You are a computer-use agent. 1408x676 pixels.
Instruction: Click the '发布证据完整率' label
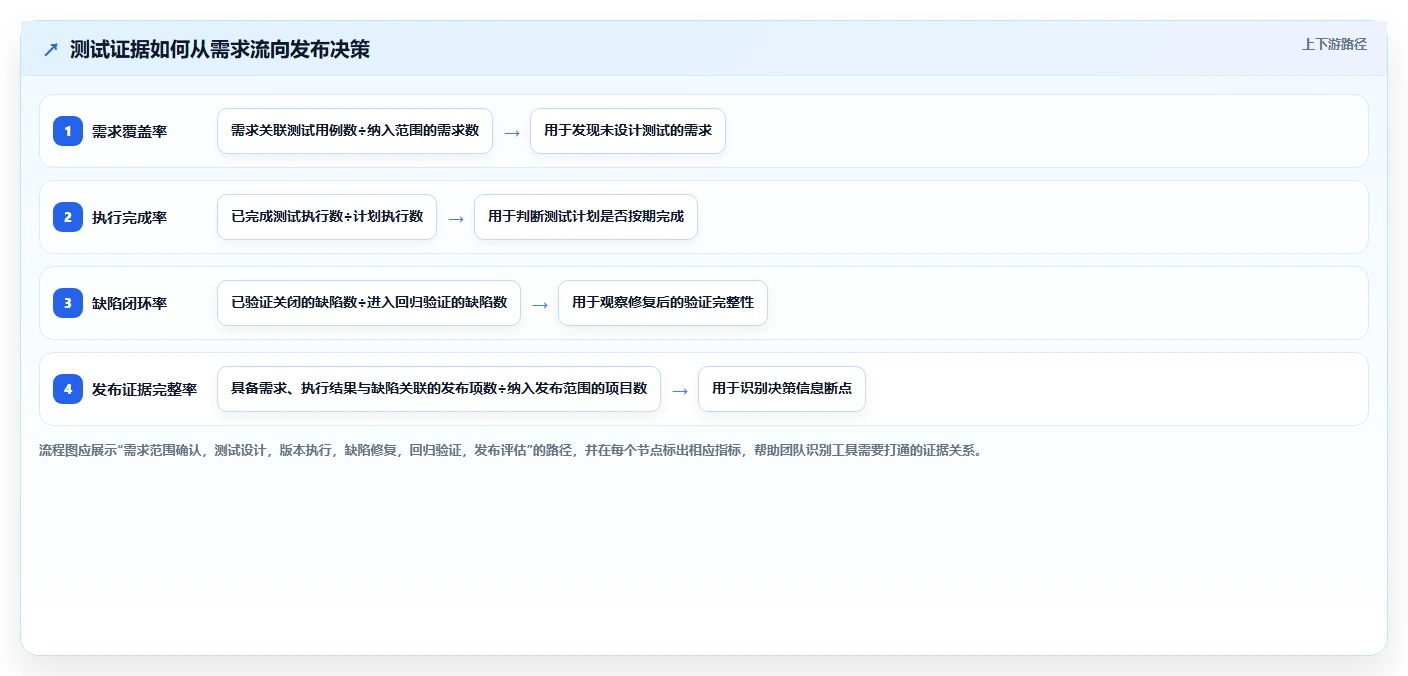tap(144, 389)
